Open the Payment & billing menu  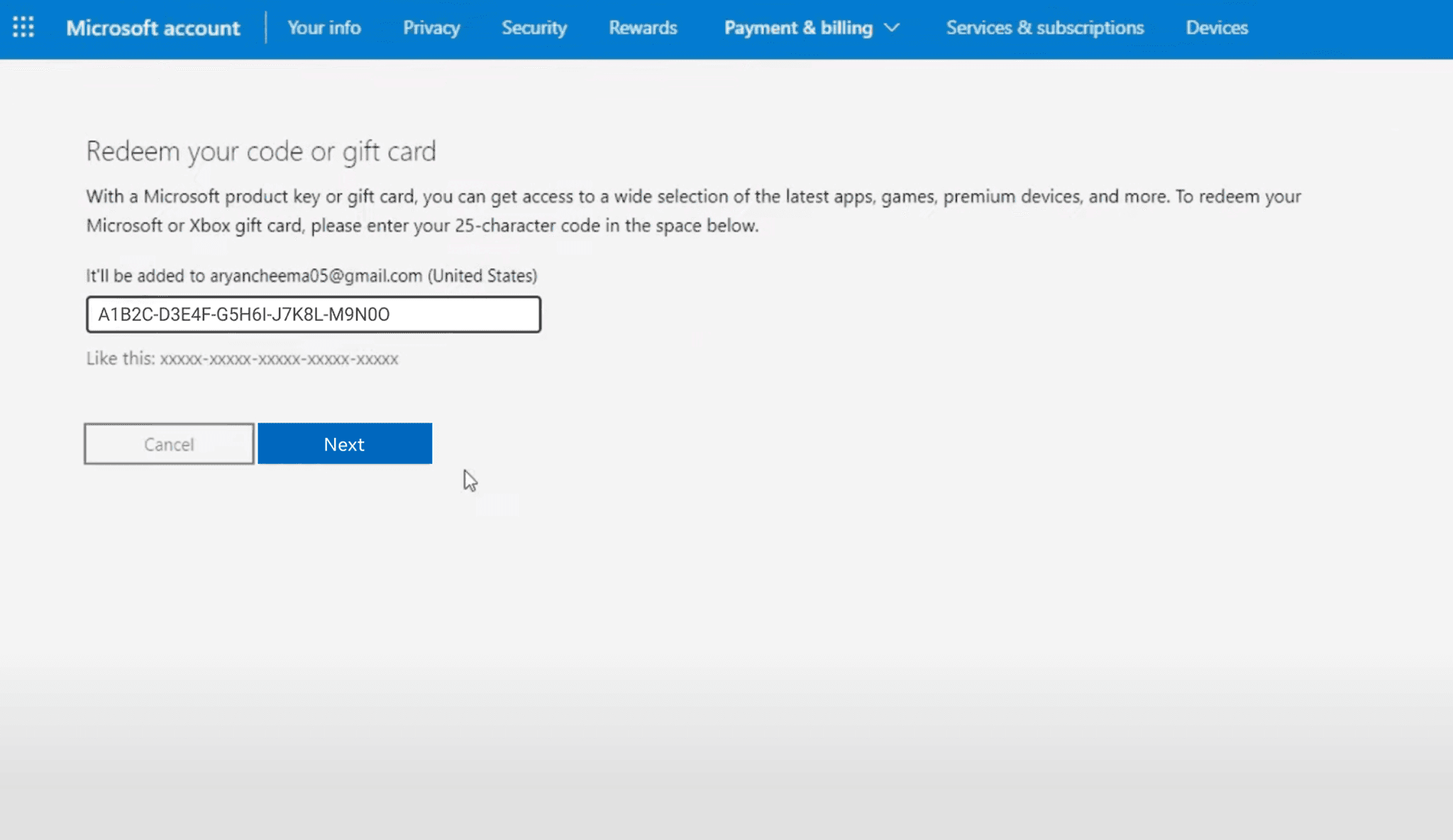pyautogui.click(x=798, y=28)
